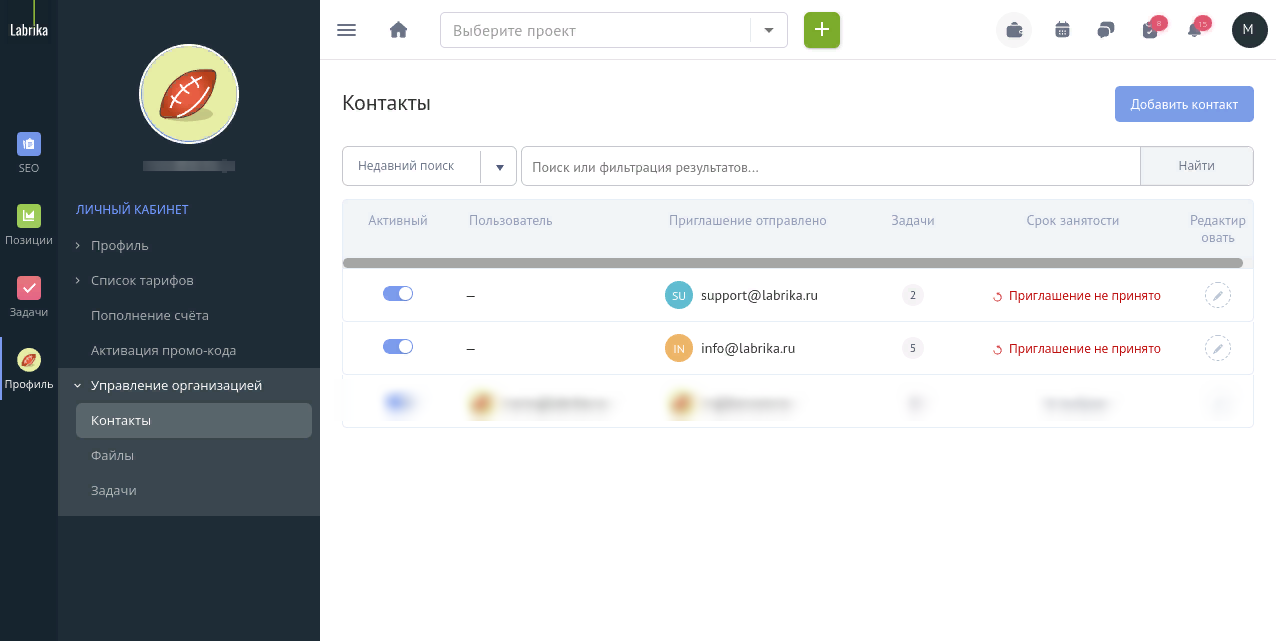Open the calendar icon in top bar

(x=1063, y=30)
